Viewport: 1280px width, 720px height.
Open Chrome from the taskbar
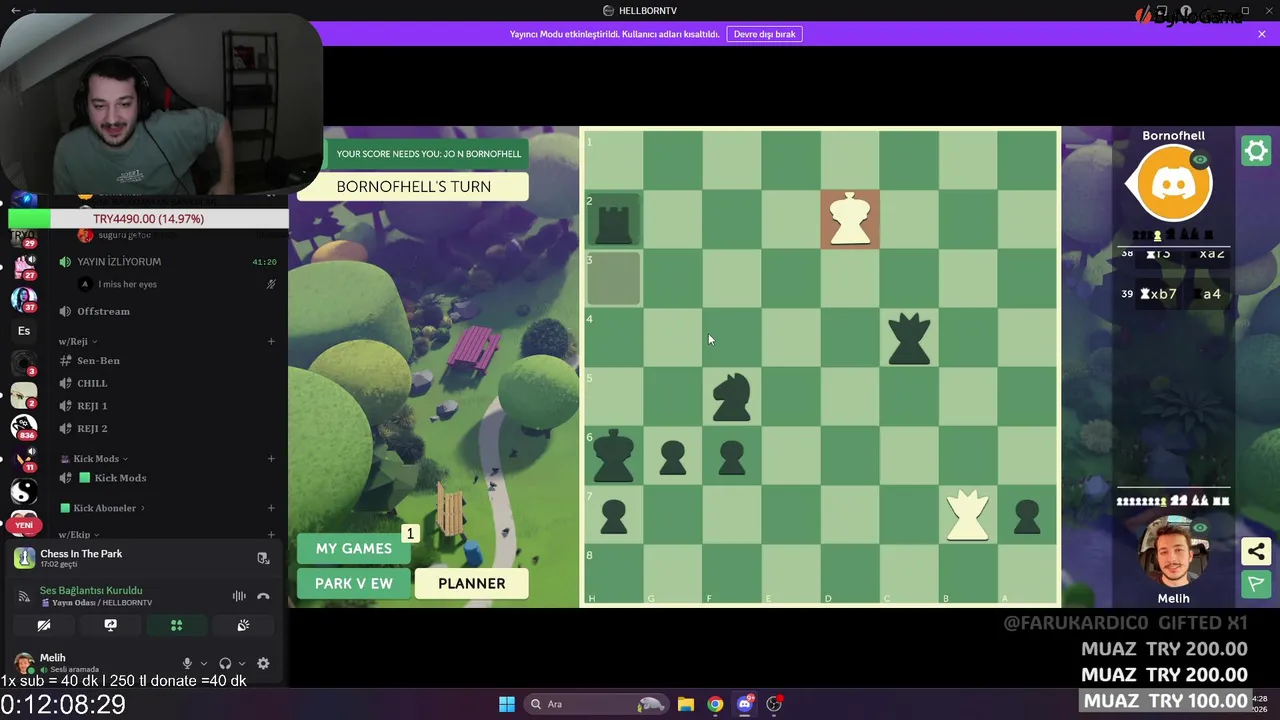click(715, 704)
